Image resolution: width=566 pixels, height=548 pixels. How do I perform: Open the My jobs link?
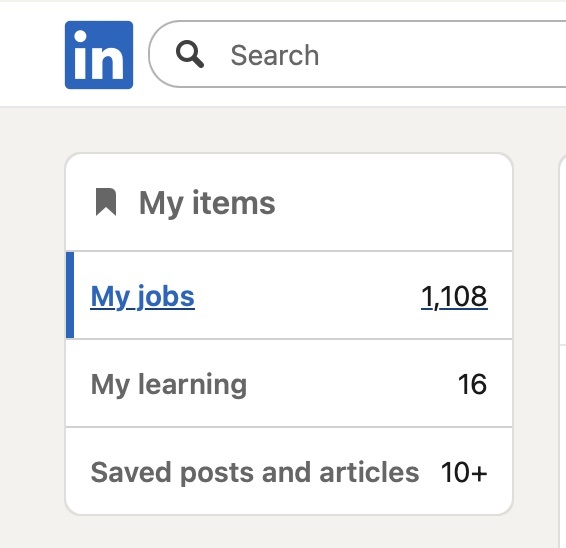pos(143,297)
